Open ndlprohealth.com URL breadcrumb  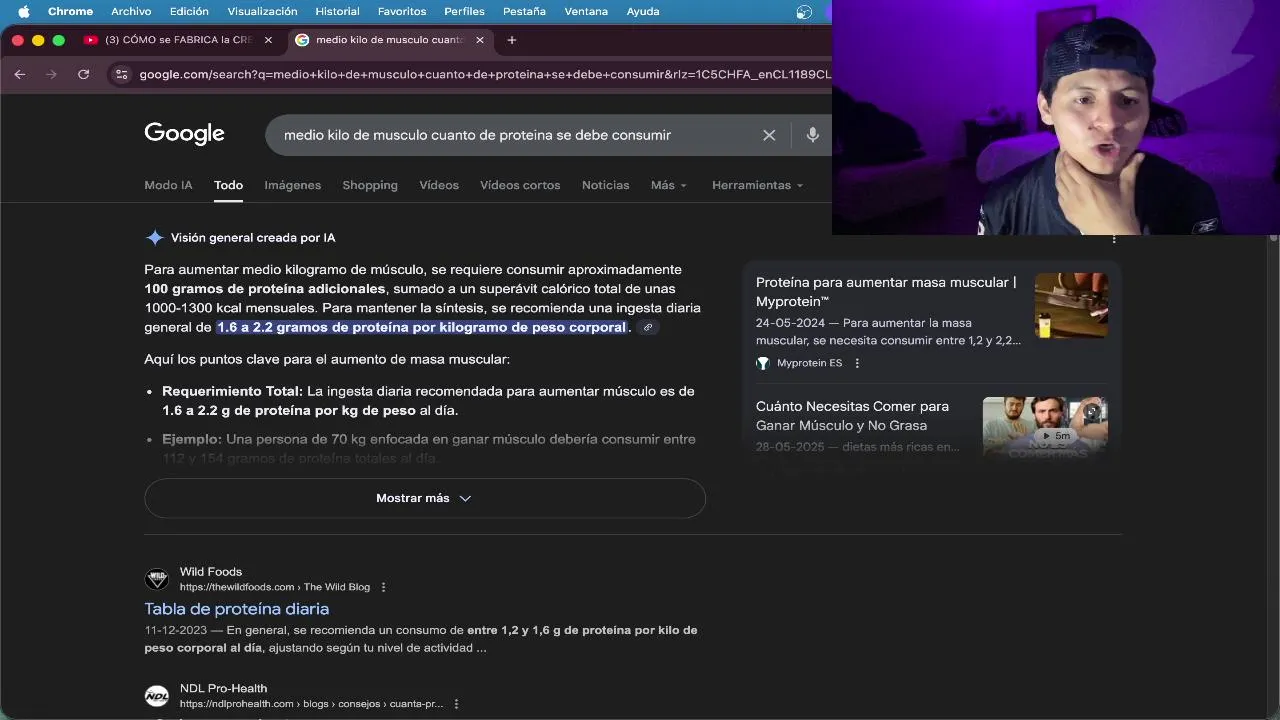pos(311,704)
